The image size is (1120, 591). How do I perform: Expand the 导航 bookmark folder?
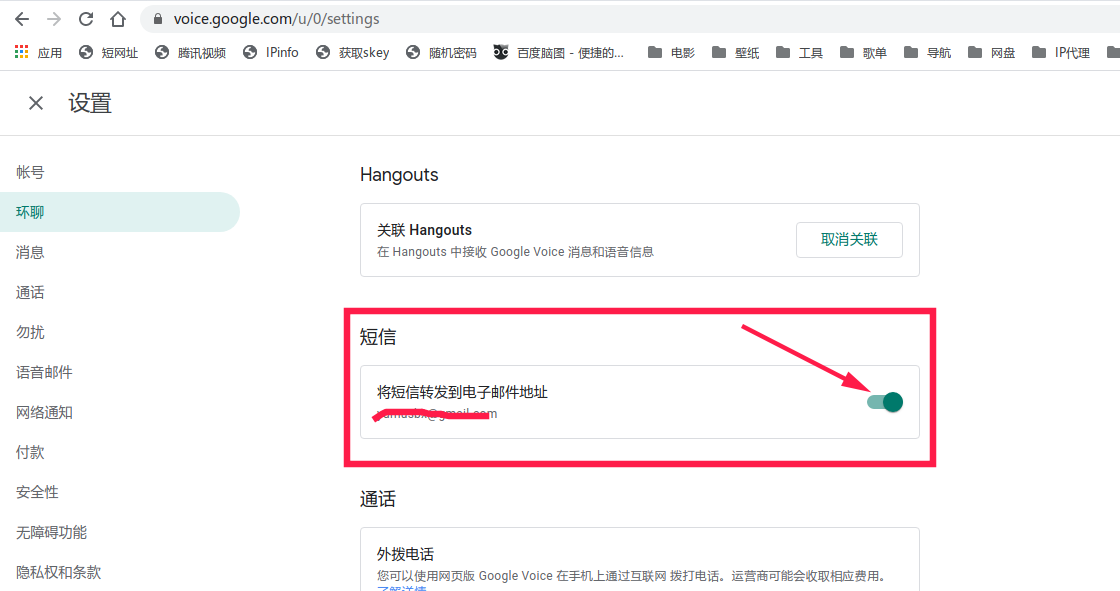coord(927,52)
